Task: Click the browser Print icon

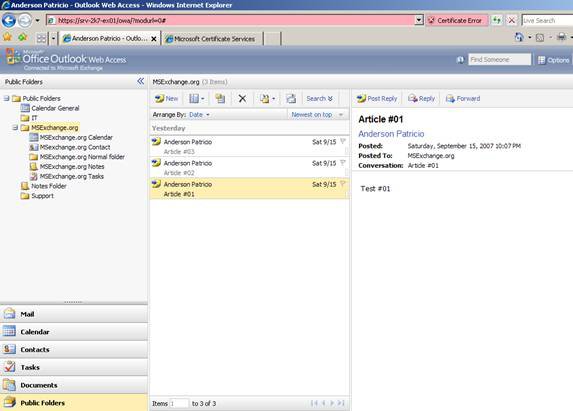Action: click(x=561, y=37)
